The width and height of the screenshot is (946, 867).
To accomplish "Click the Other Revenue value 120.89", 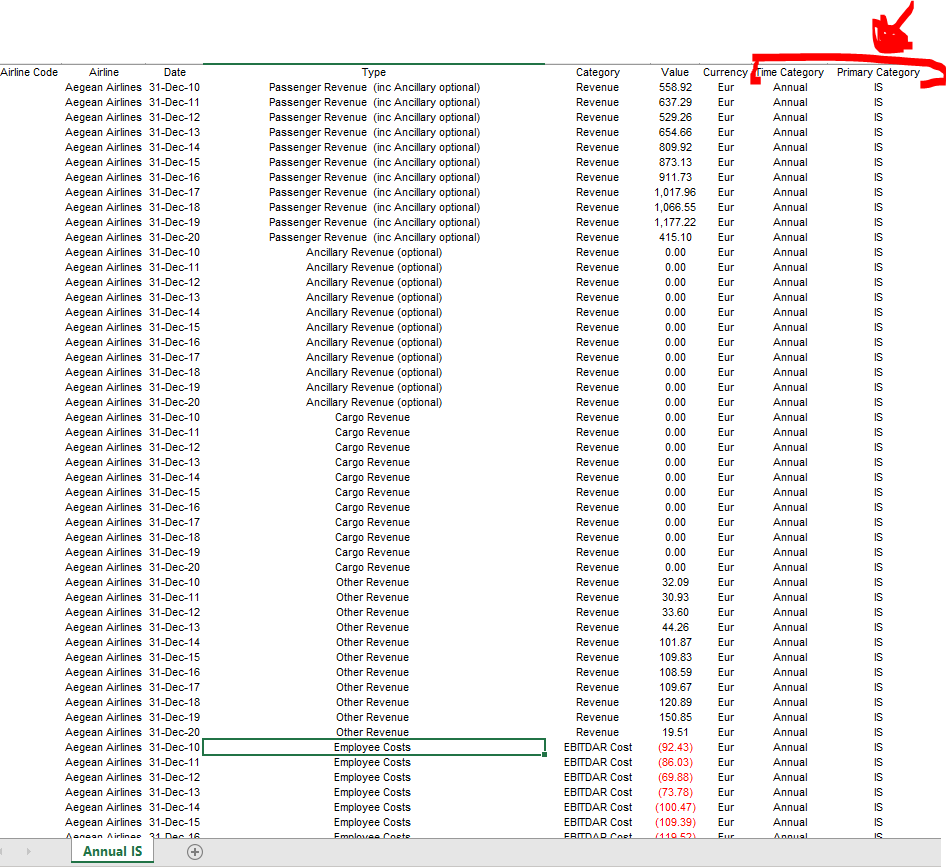I will [x=675, y=703].
